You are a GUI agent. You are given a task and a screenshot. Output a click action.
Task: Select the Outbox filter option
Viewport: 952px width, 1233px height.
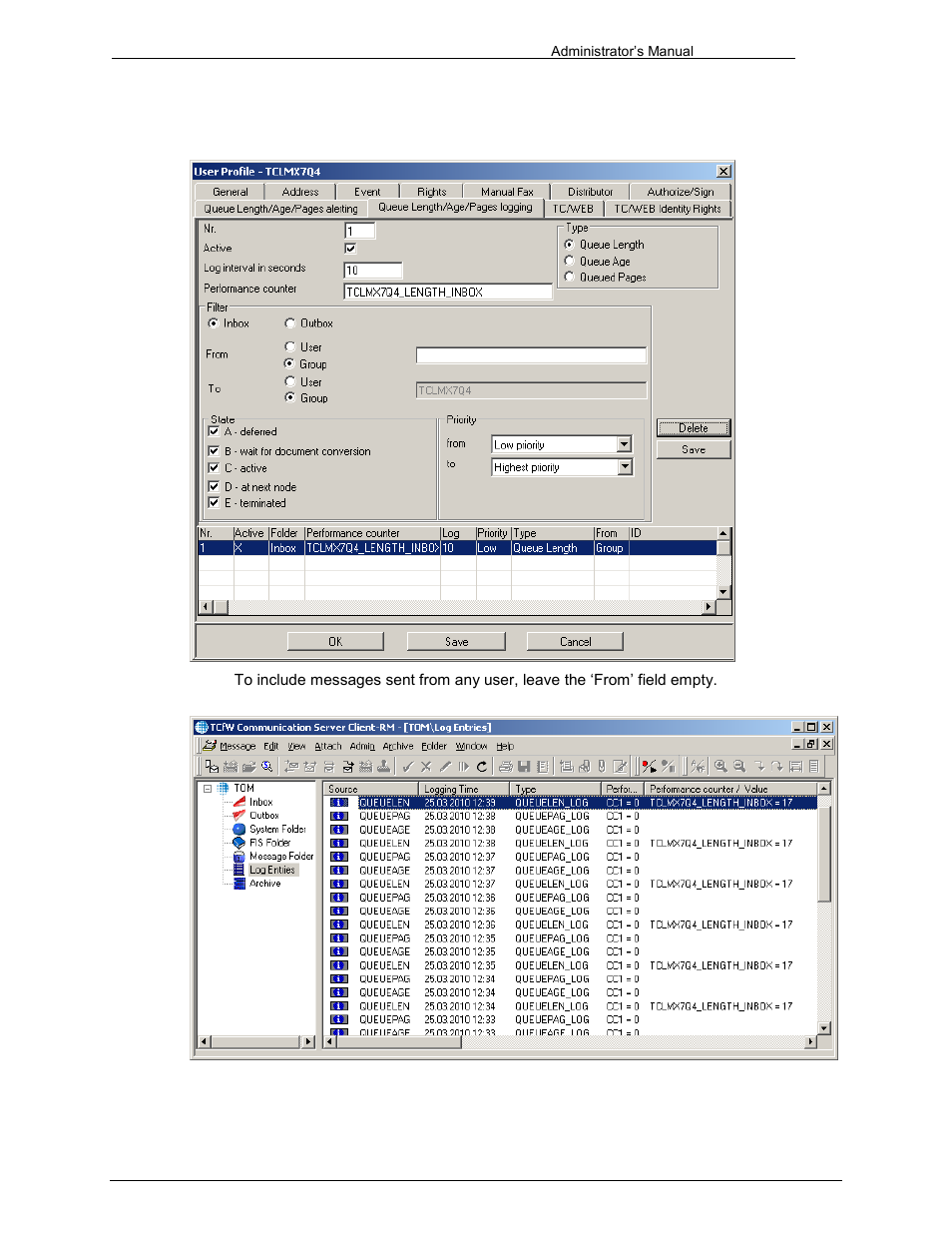[290, 323]
